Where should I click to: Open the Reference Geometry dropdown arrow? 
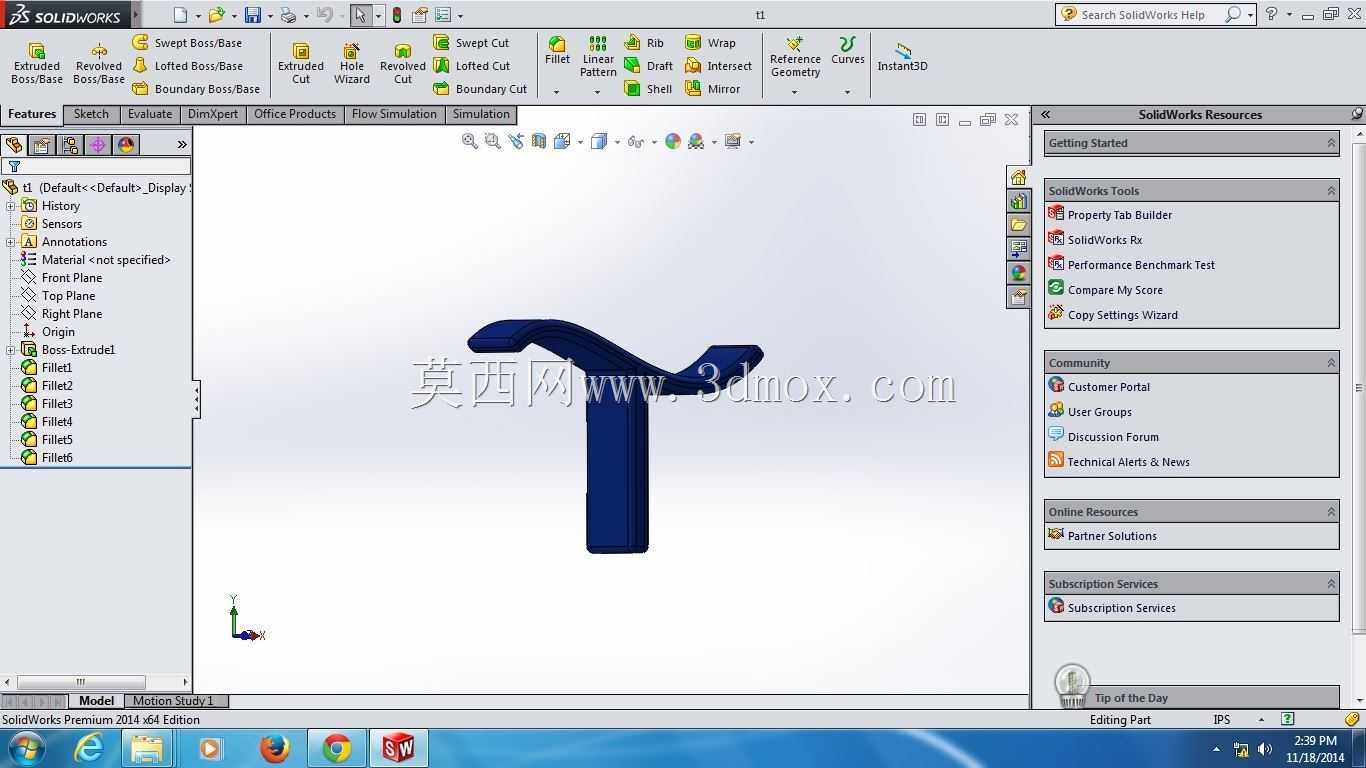click(795, 92)
